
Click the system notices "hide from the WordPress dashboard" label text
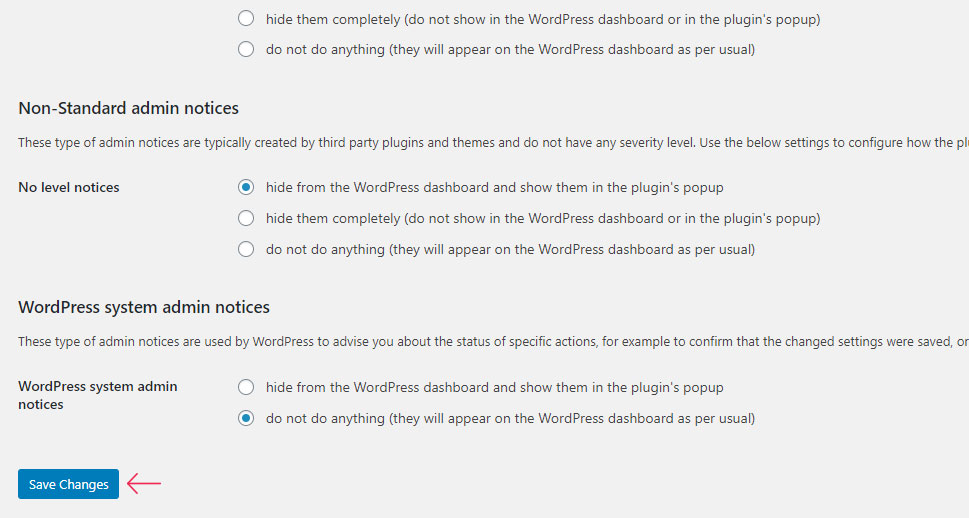click(x=494, y=388)
